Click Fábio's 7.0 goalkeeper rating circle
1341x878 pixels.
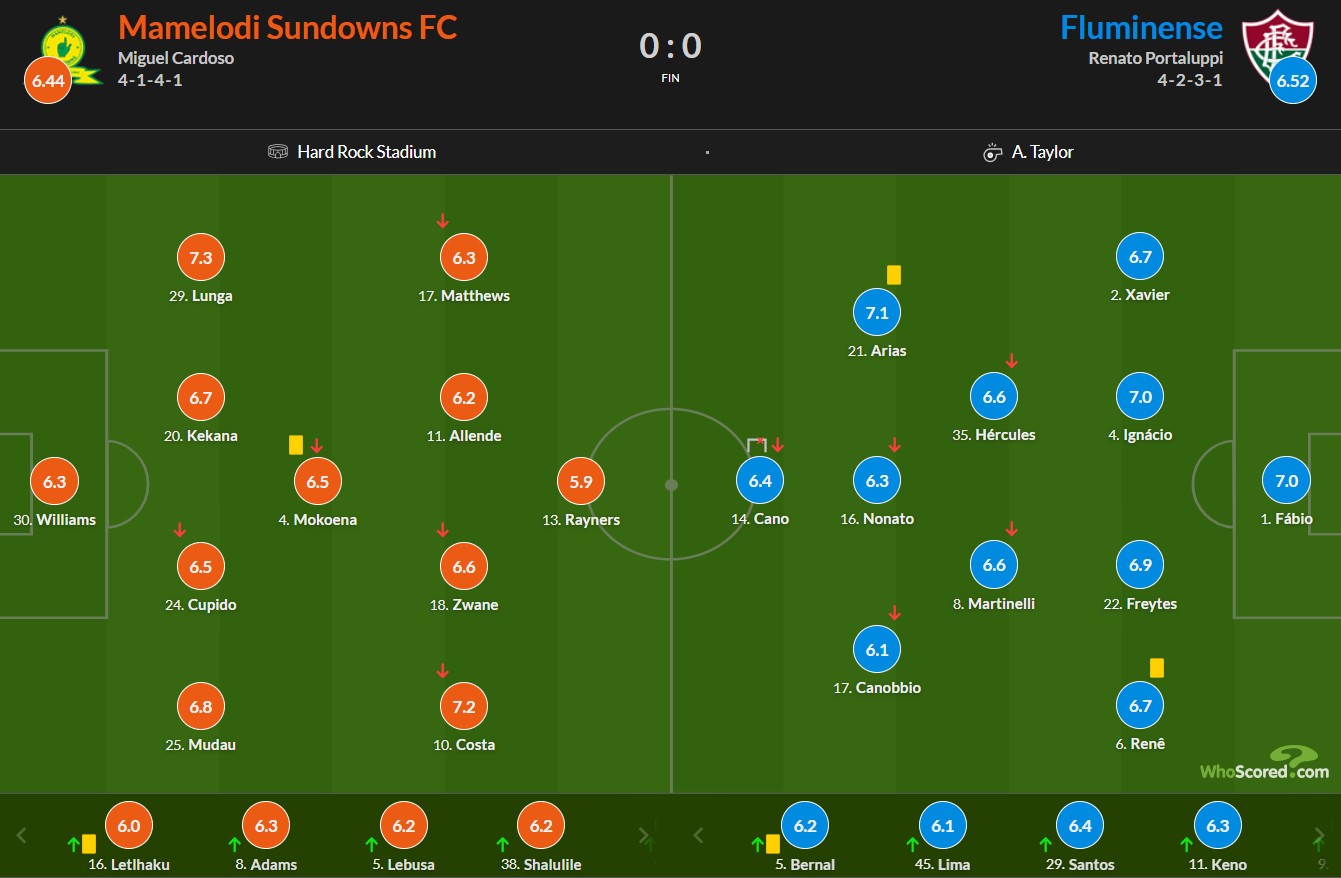point(1287,481)
